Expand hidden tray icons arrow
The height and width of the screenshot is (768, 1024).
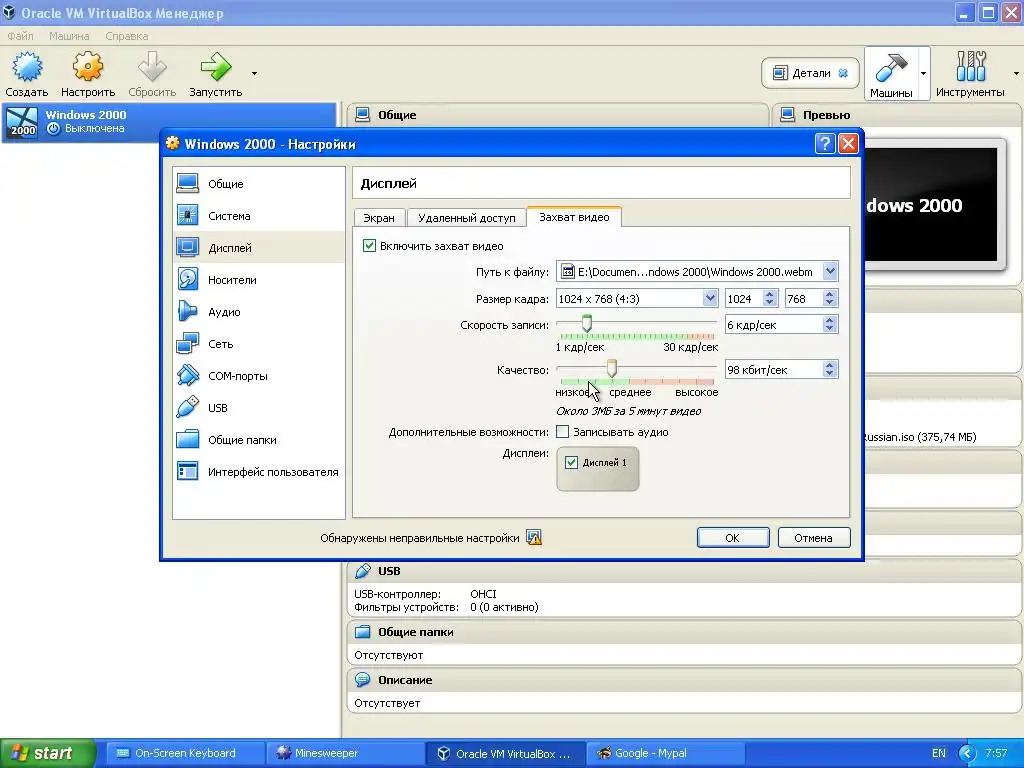pos(968,753)
